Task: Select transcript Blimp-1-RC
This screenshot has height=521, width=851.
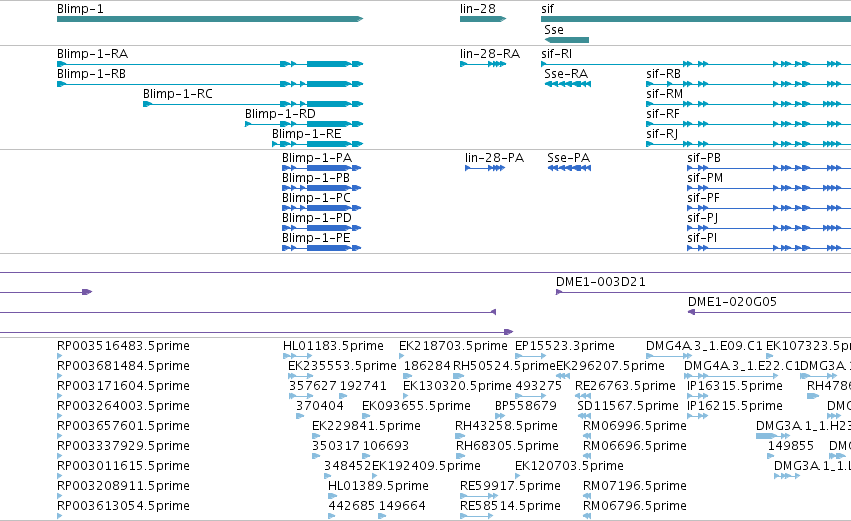Action: point(253,104)
